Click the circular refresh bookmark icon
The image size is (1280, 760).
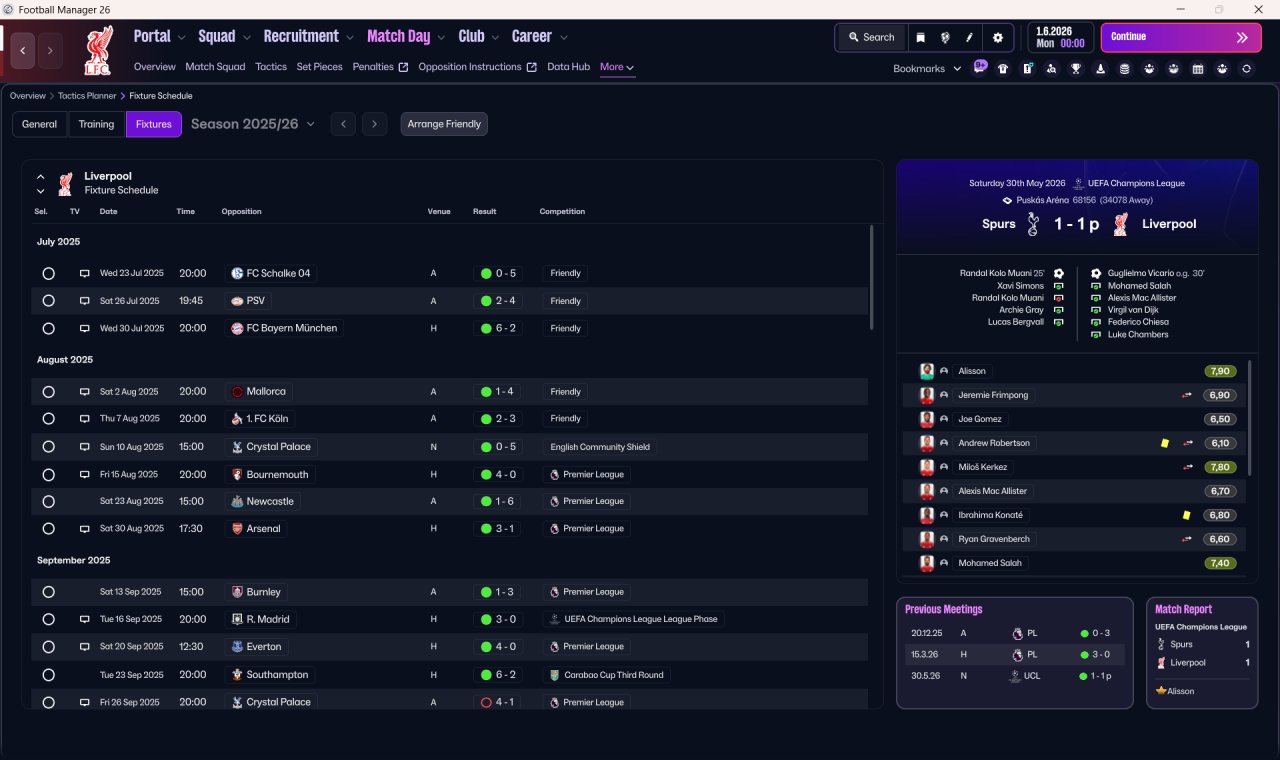pos(1246,69)
